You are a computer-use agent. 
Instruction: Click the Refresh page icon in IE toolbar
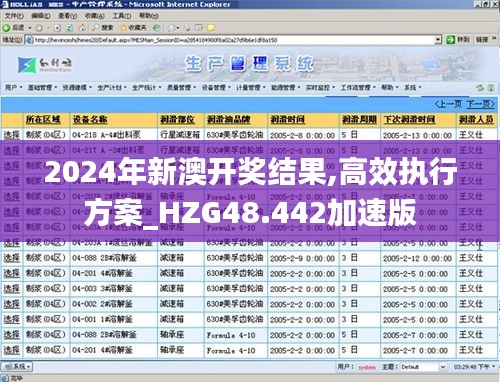point(69,28)
